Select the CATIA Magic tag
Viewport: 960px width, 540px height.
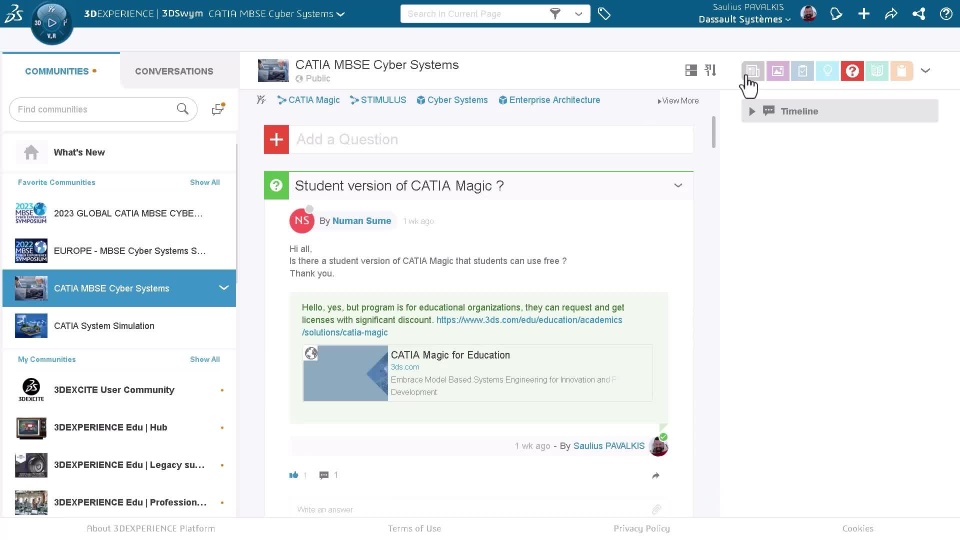[x=309, y=100]
